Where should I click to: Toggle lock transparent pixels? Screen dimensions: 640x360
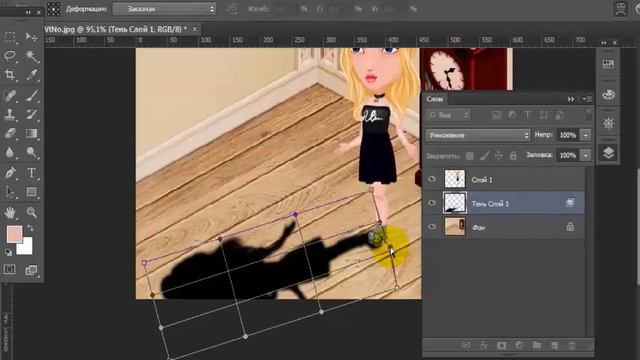pos(470,156)
